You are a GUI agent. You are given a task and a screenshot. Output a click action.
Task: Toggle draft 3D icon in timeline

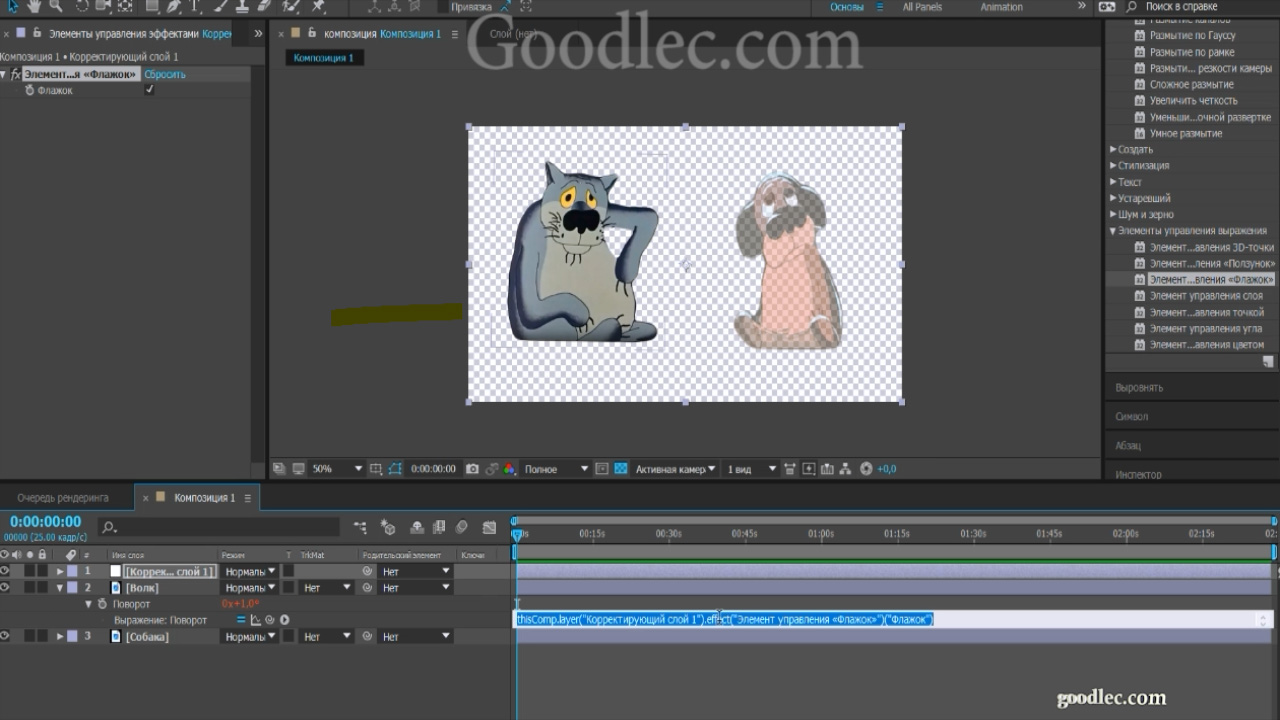(x=388, y=527)
